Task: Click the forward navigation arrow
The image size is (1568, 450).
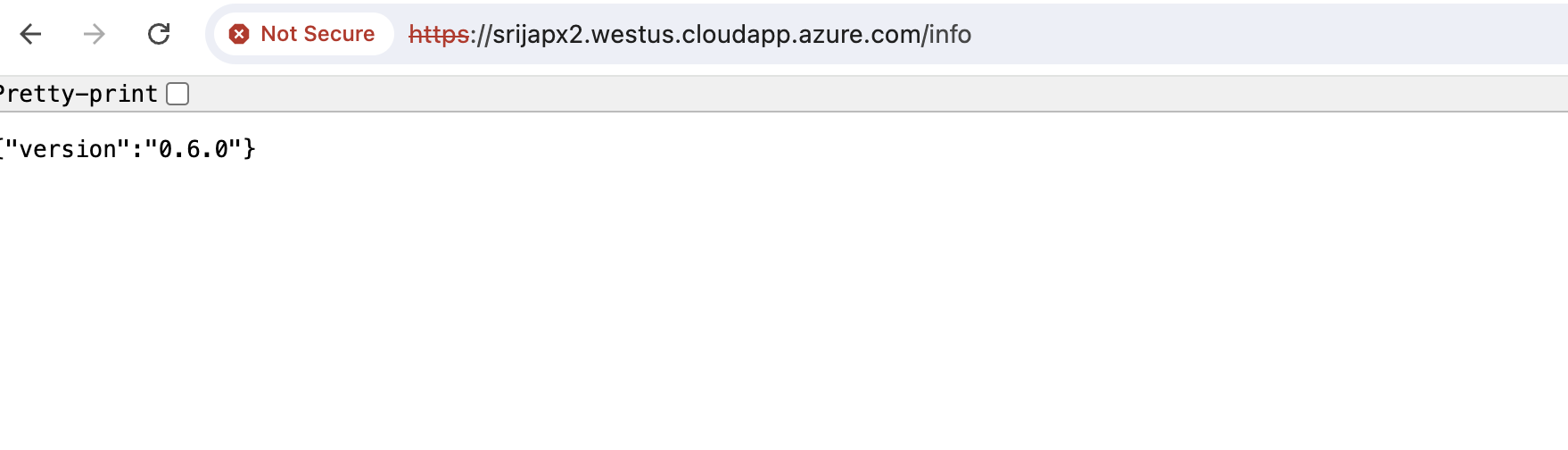Action: point(95,34)
